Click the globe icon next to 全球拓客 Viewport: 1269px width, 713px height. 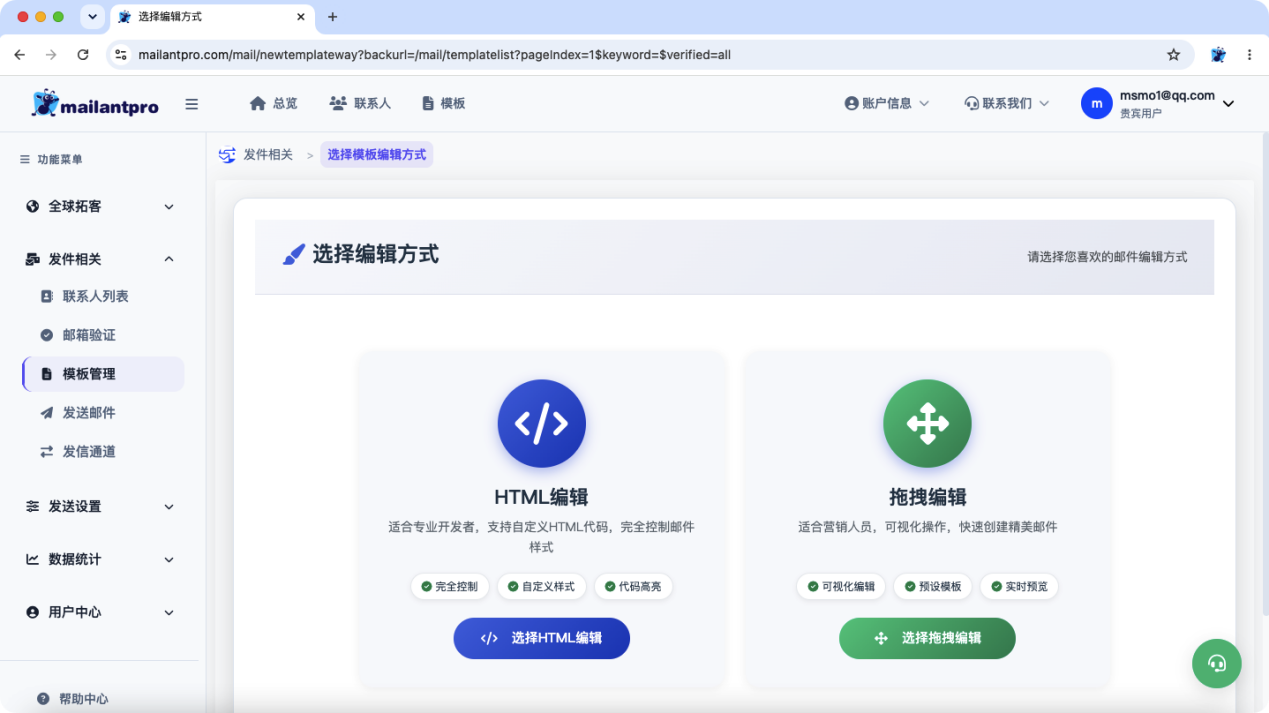point(32,206)
